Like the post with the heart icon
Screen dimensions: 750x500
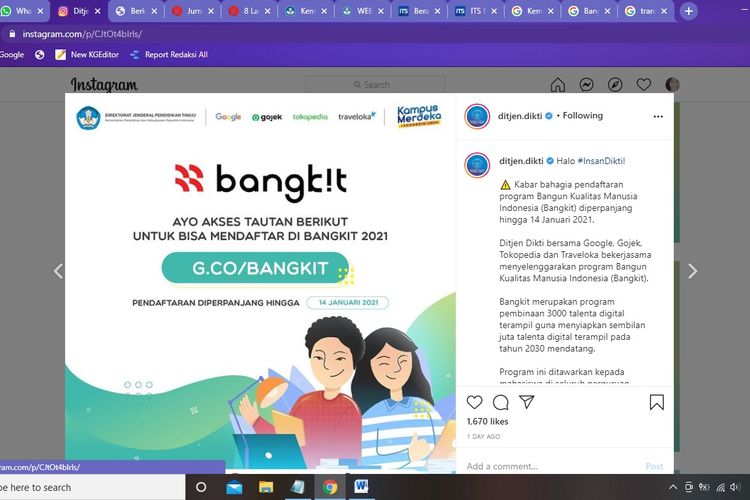click(475, 403)
